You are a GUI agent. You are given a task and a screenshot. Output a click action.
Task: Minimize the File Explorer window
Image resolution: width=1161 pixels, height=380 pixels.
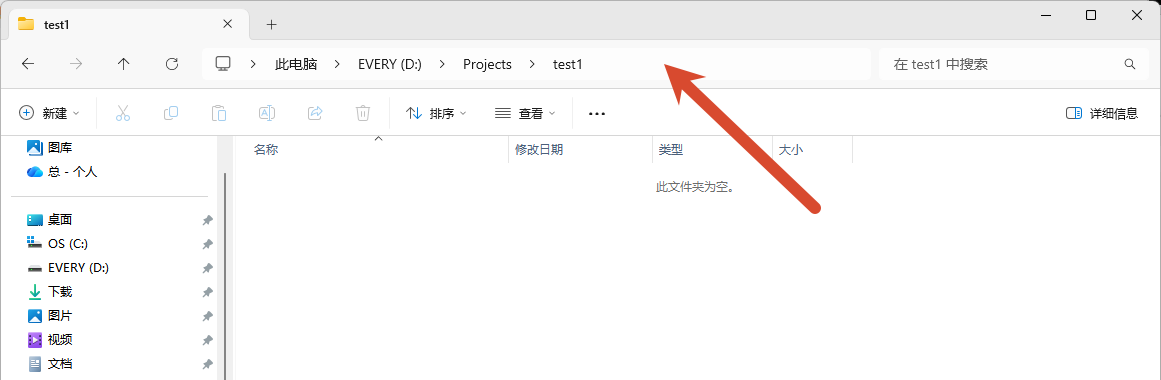1046,16
